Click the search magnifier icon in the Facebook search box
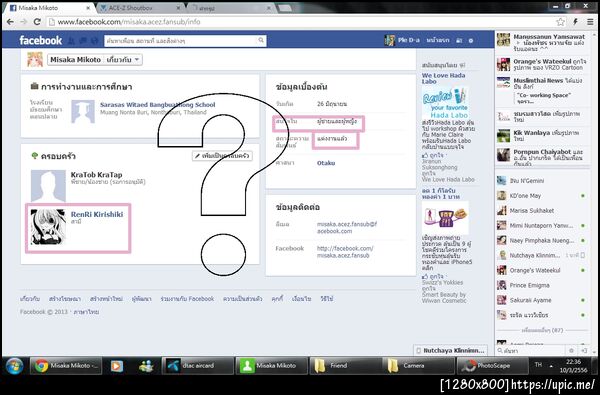This screenshot has height=395, width=600. coord(261,40)
